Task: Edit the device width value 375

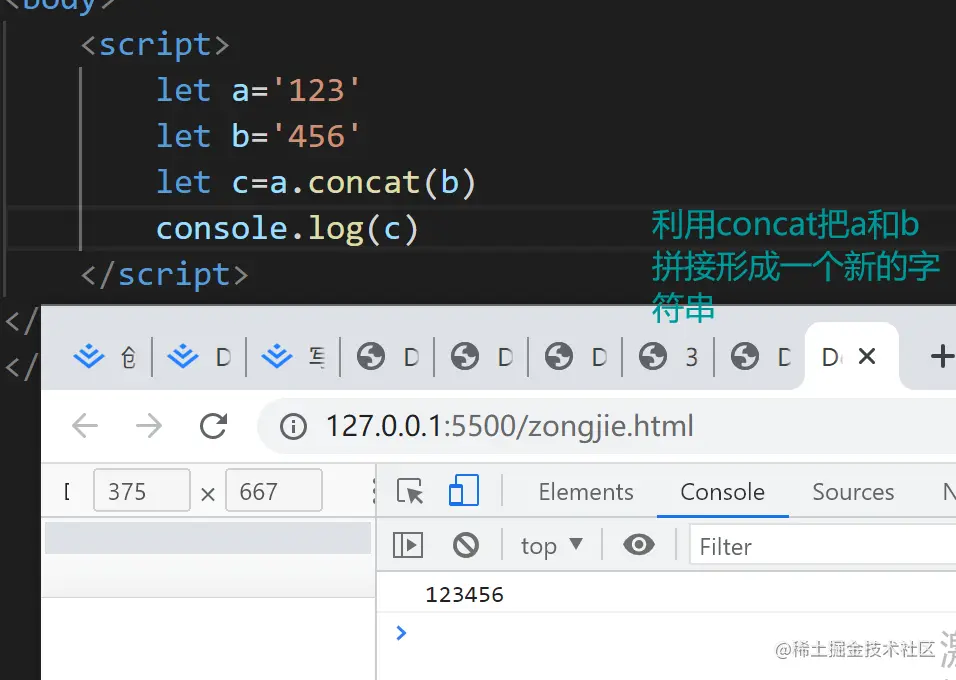Action: [141, 490]
